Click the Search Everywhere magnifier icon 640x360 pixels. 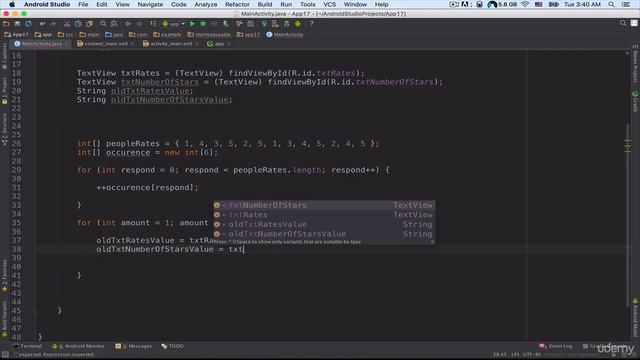click(x=623, y=23)
